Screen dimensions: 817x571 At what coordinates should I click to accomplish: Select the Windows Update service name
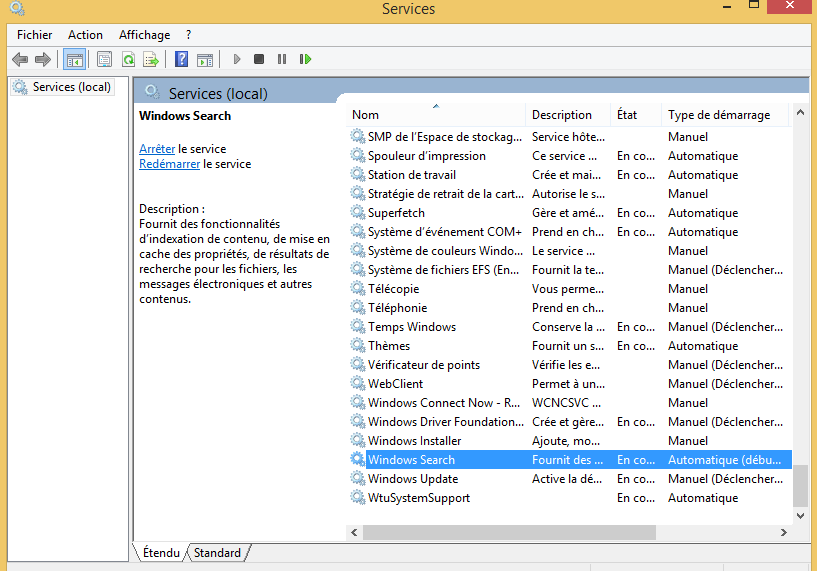coord(413,478)
